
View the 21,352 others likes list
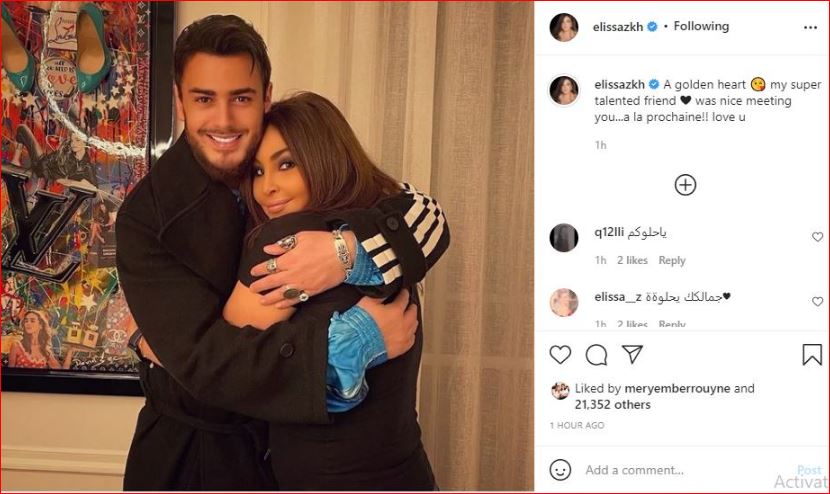(x=612, y=405)
